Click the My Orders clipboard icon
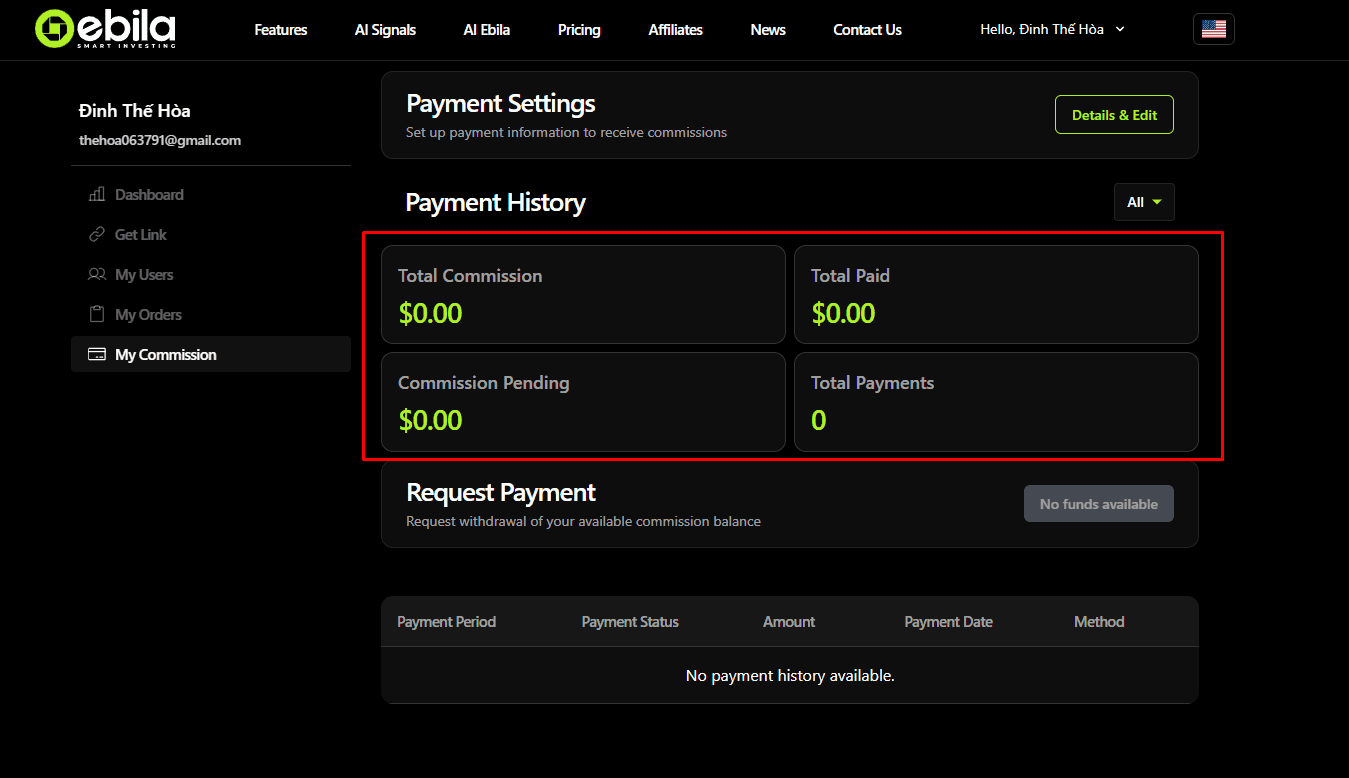Viewport: 1349px width, 778px height. point(97,315)
